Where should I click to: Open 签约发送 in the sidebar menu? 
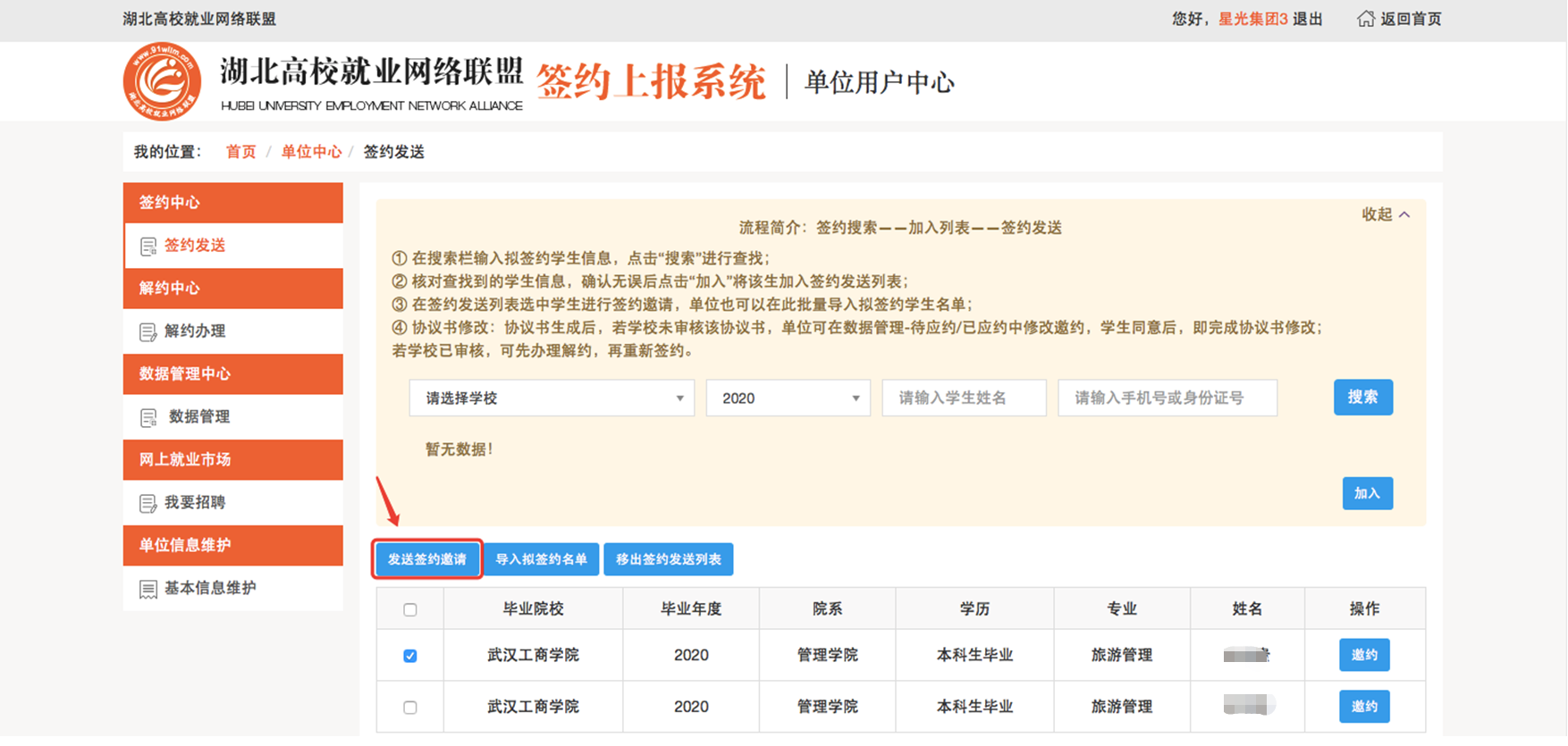(x=195, y=246)
